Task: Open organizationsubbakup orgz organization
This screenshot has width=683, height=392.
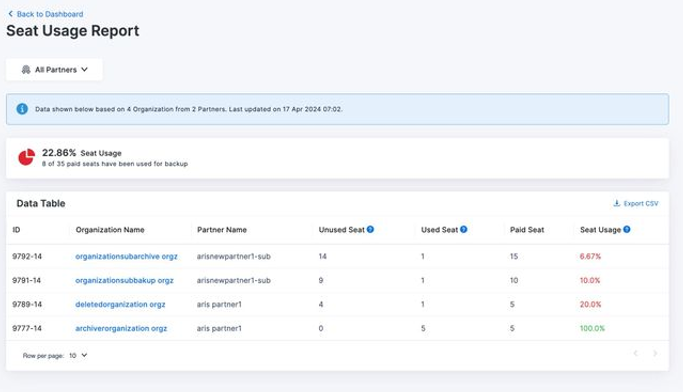Action: coord(124,280)
